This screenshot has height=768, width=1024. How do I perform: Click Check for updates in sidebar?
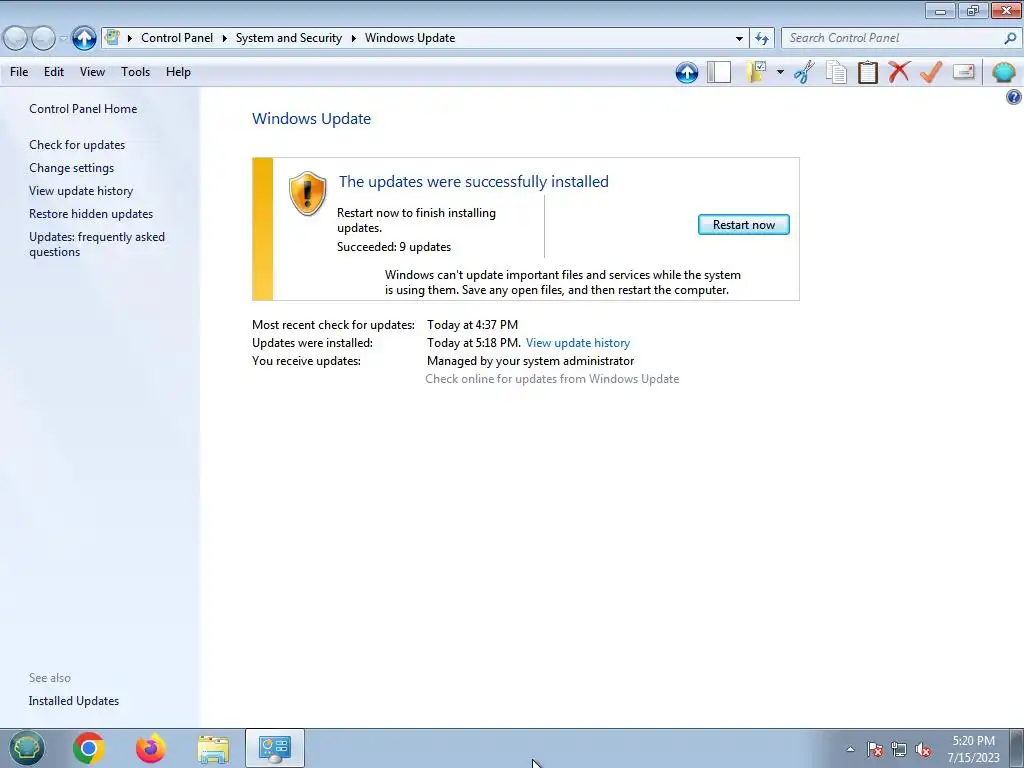[x=77, y=145]
